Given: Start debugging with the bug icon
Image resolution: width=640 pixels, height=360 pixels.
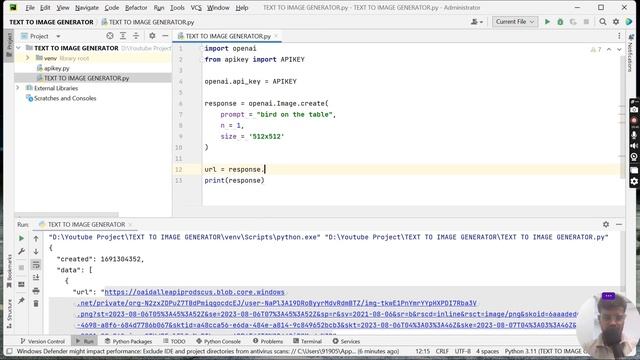Looking at the screenshot, I should click(x=560, y=22).
